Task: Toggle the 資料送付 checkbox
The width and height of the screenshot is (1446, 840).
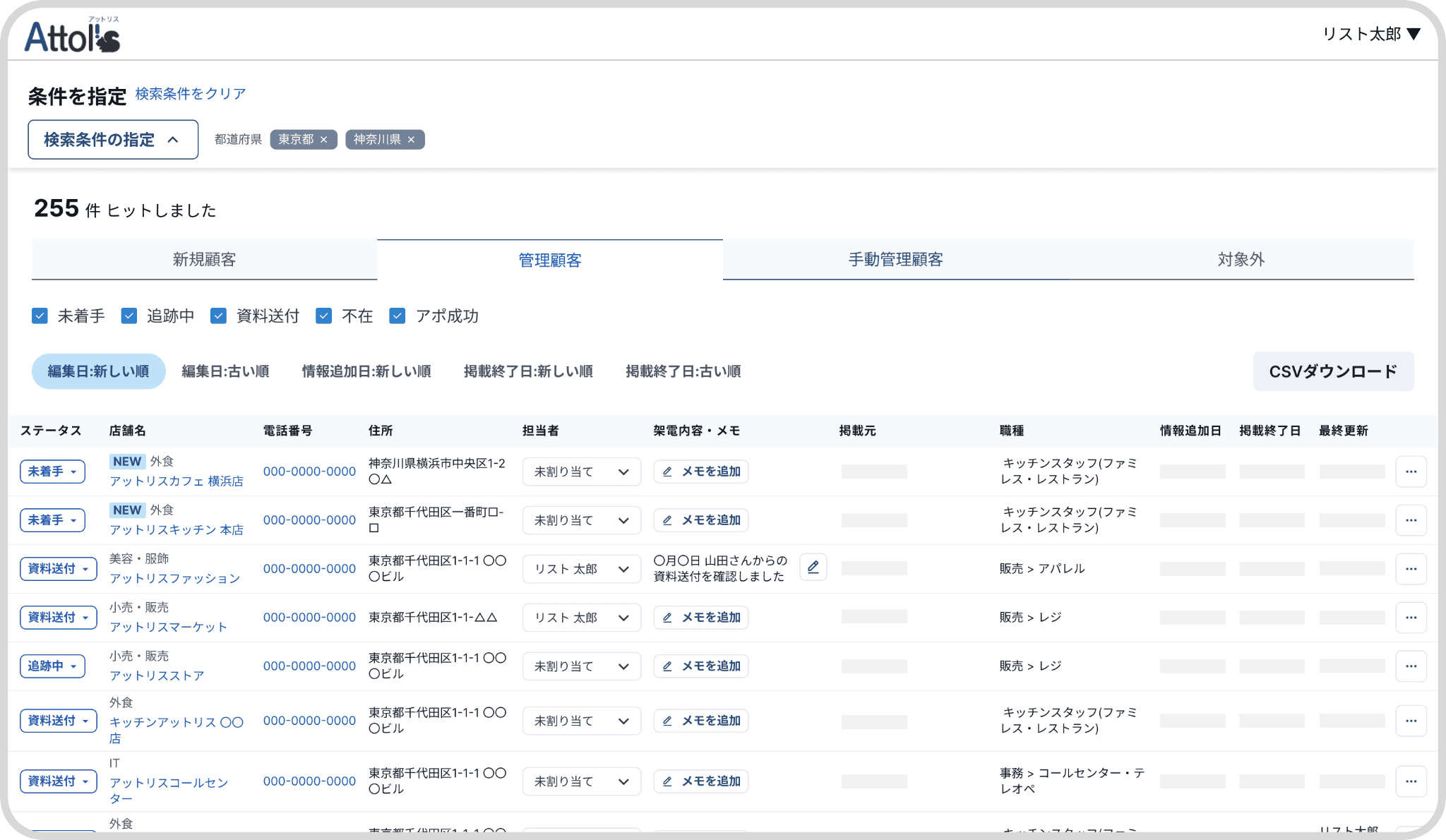Action: click(218, 316)
